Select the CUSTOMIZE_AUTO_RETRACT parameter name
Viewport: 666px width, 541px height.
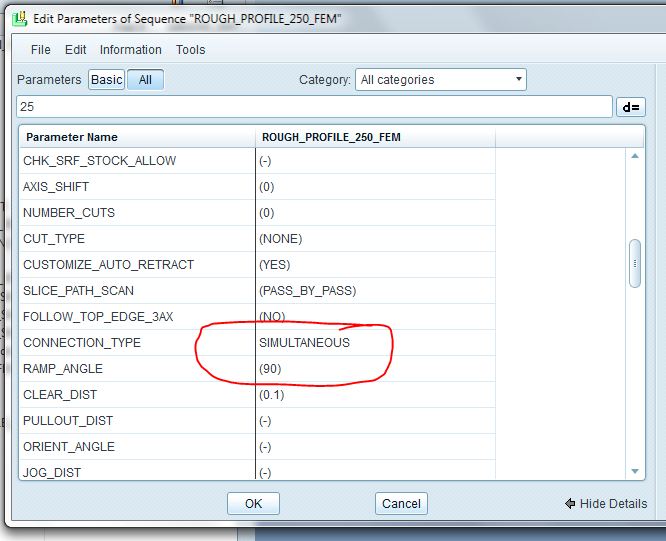(x=108, y=265)
